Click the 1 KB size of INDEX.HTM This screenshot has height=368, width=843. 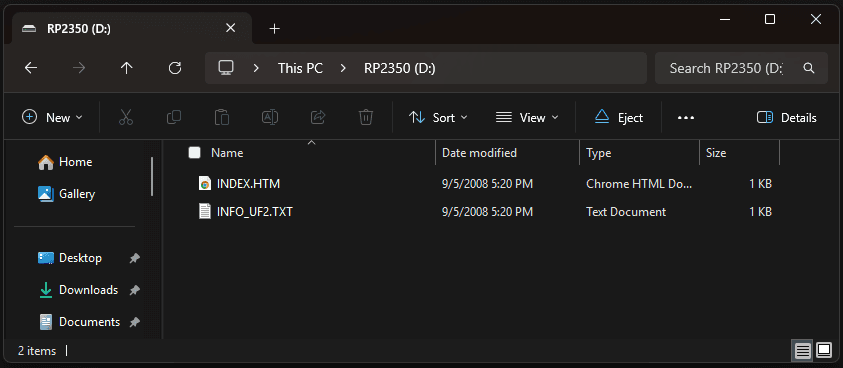click(x=760, y=184)
